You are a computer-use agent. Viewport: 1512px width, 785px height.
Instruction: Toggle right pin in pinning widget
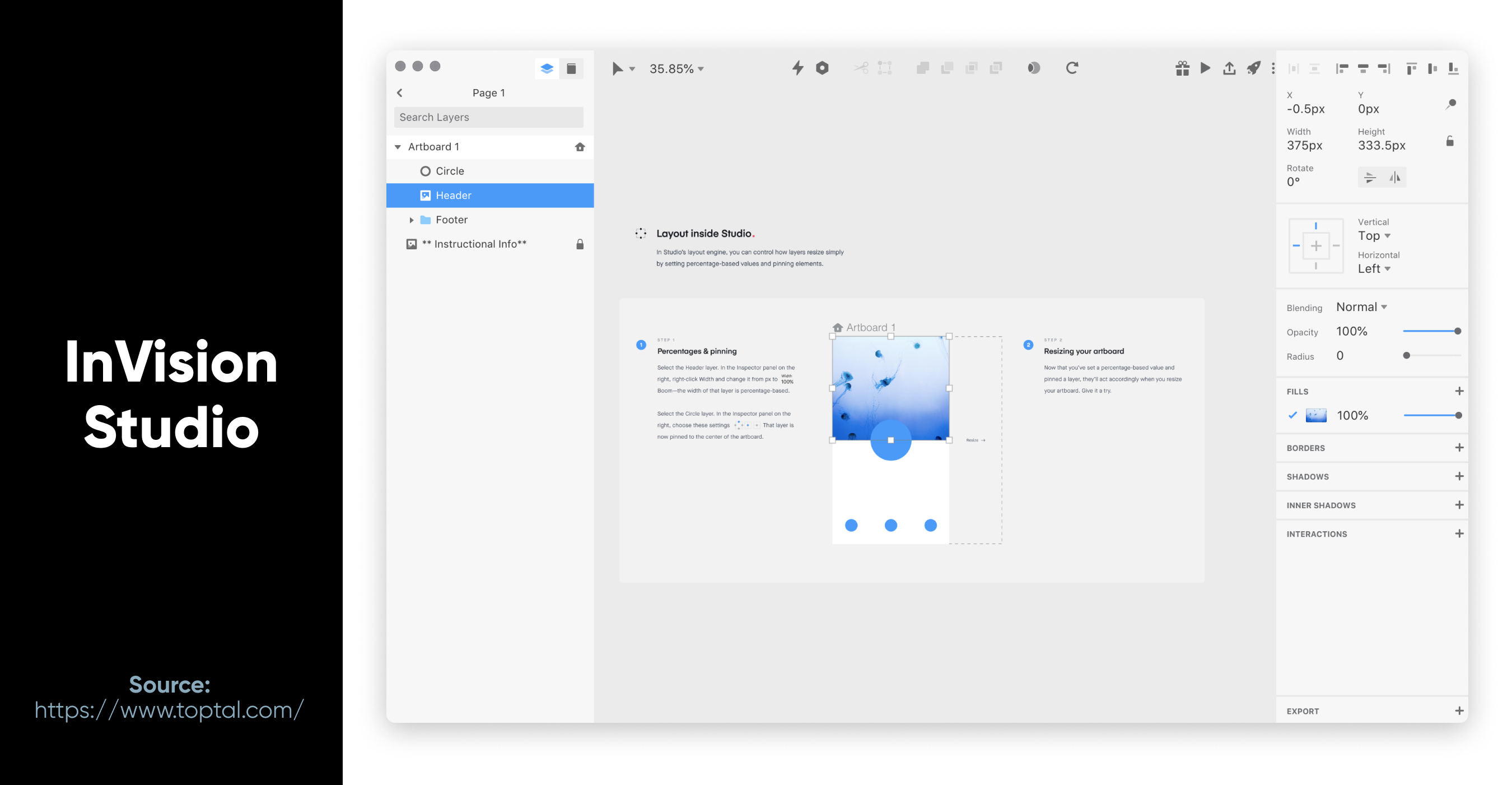point(1336,245)
